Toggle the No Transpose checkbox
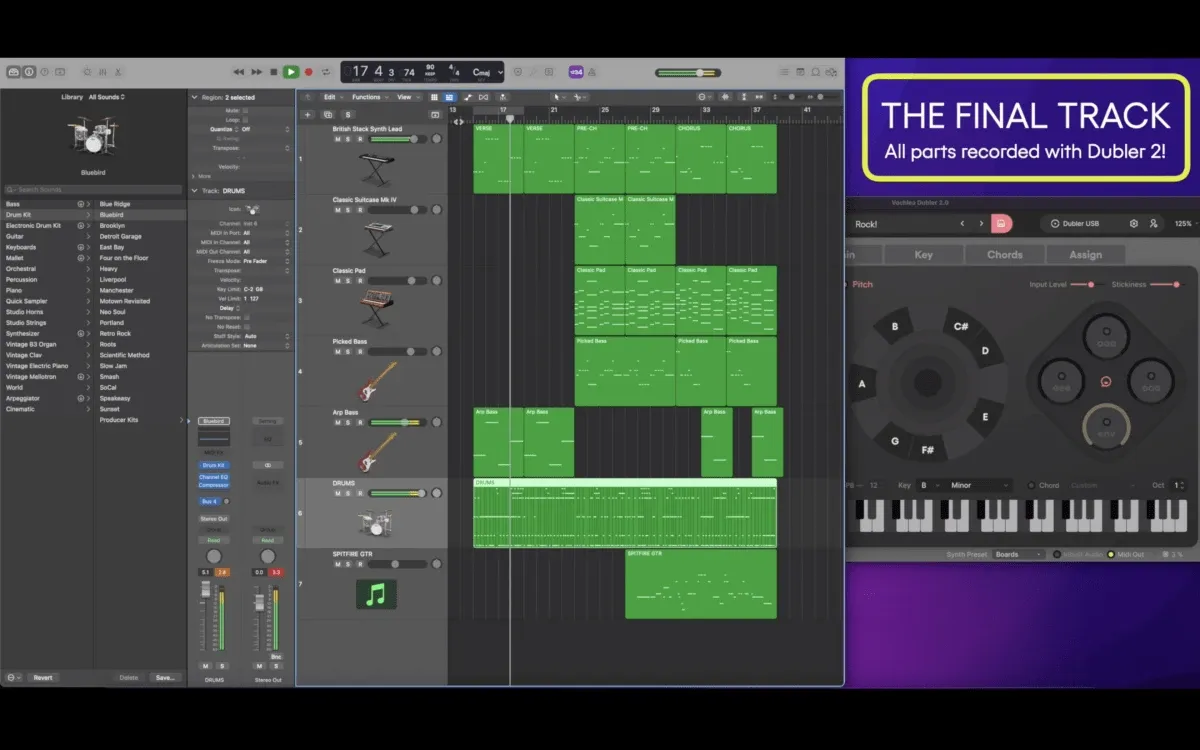This screenshot has height=750, width=1200. [246, 317]
